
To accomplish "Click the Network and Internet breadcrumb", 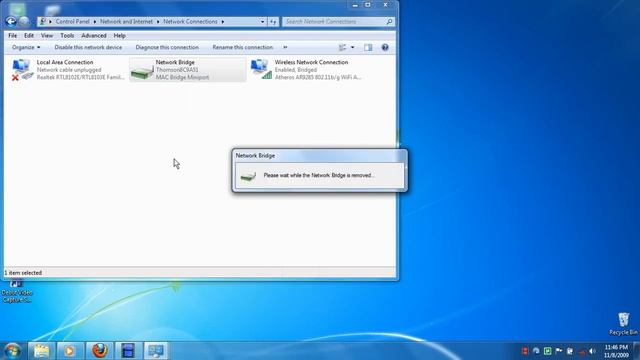I will coord(127,22).
